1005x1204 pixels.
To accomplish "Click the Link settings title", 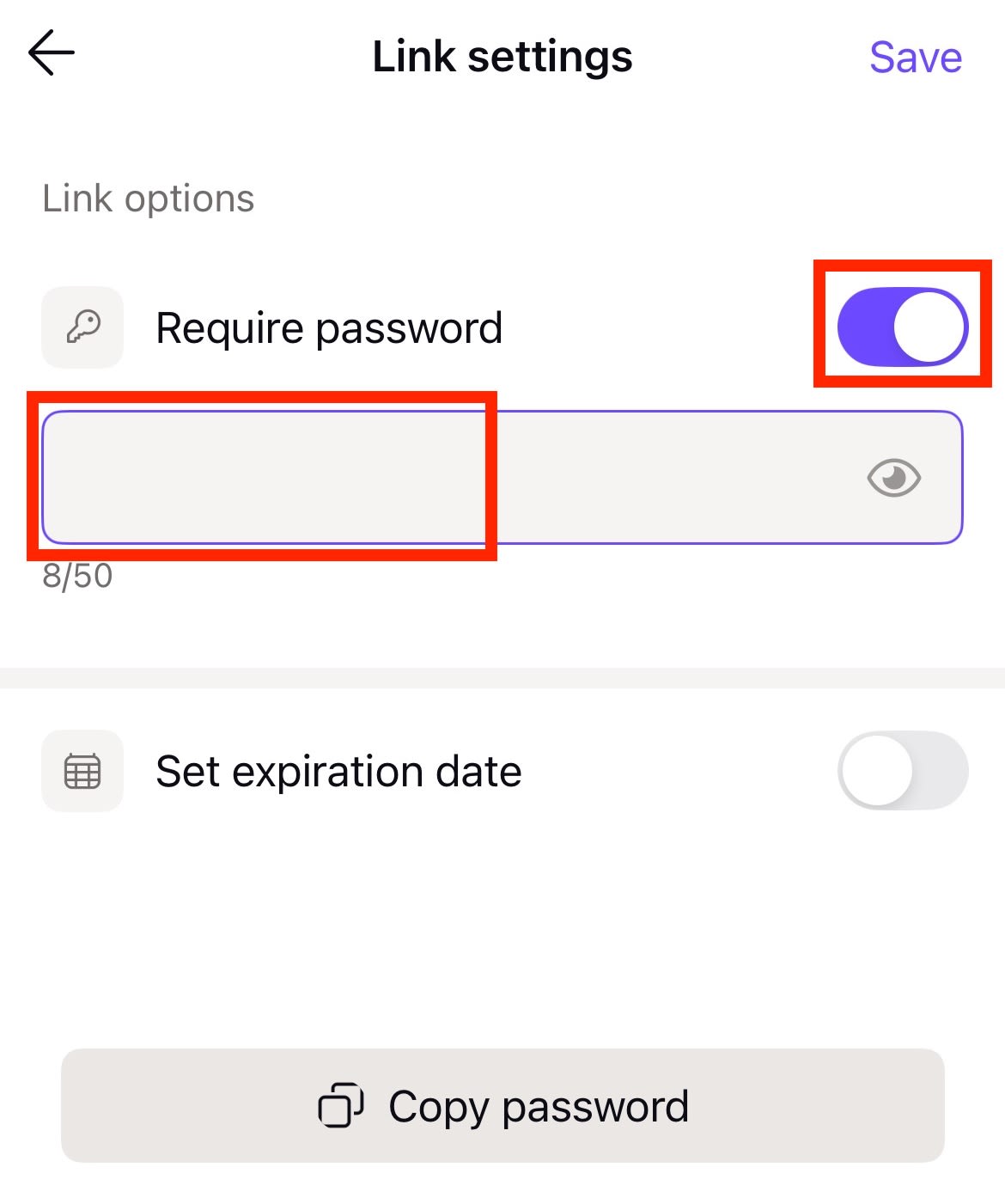I will point(502,55).
